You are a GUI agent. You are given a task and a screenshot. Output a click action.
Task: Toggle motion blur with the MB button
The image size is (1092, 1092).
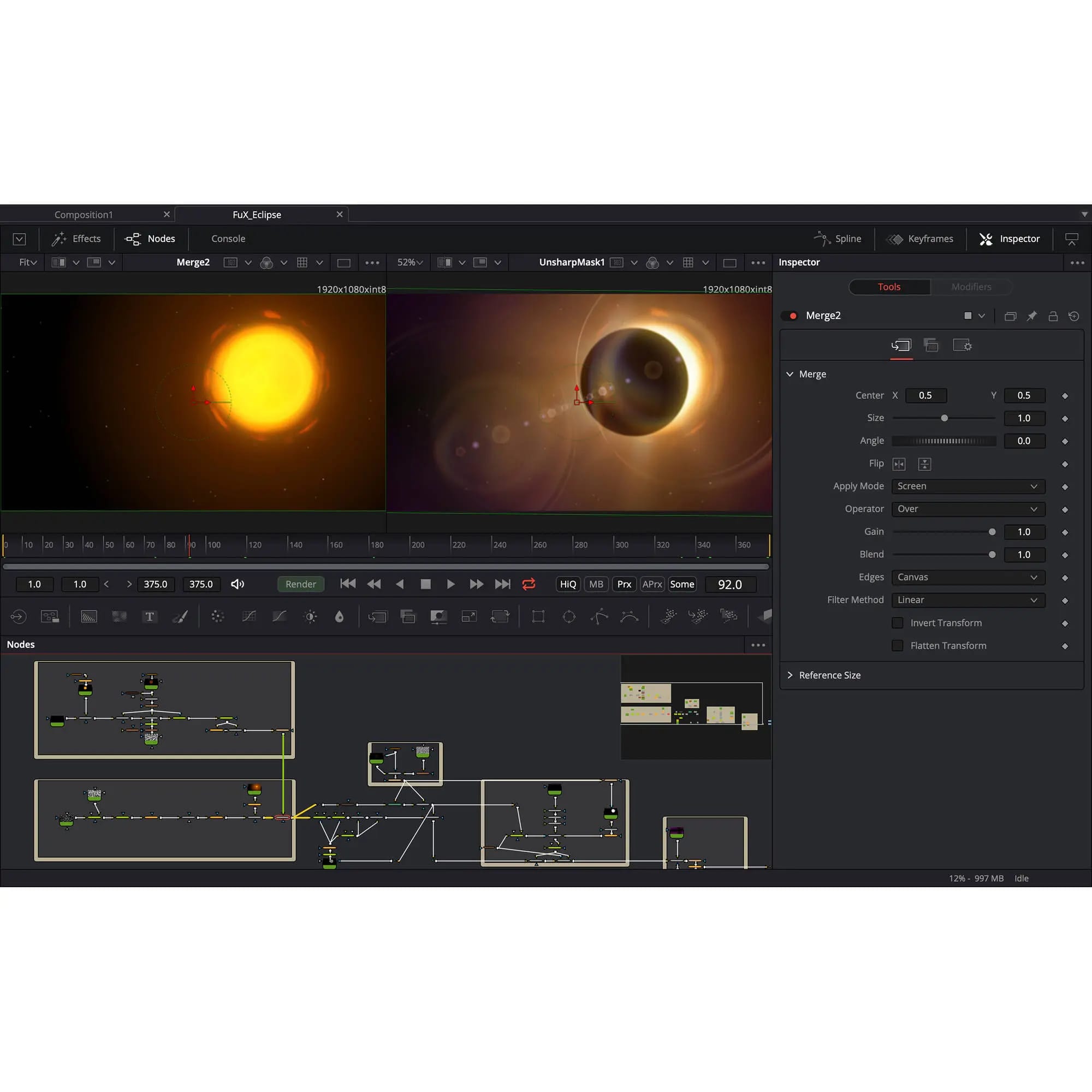coord(596,584)
